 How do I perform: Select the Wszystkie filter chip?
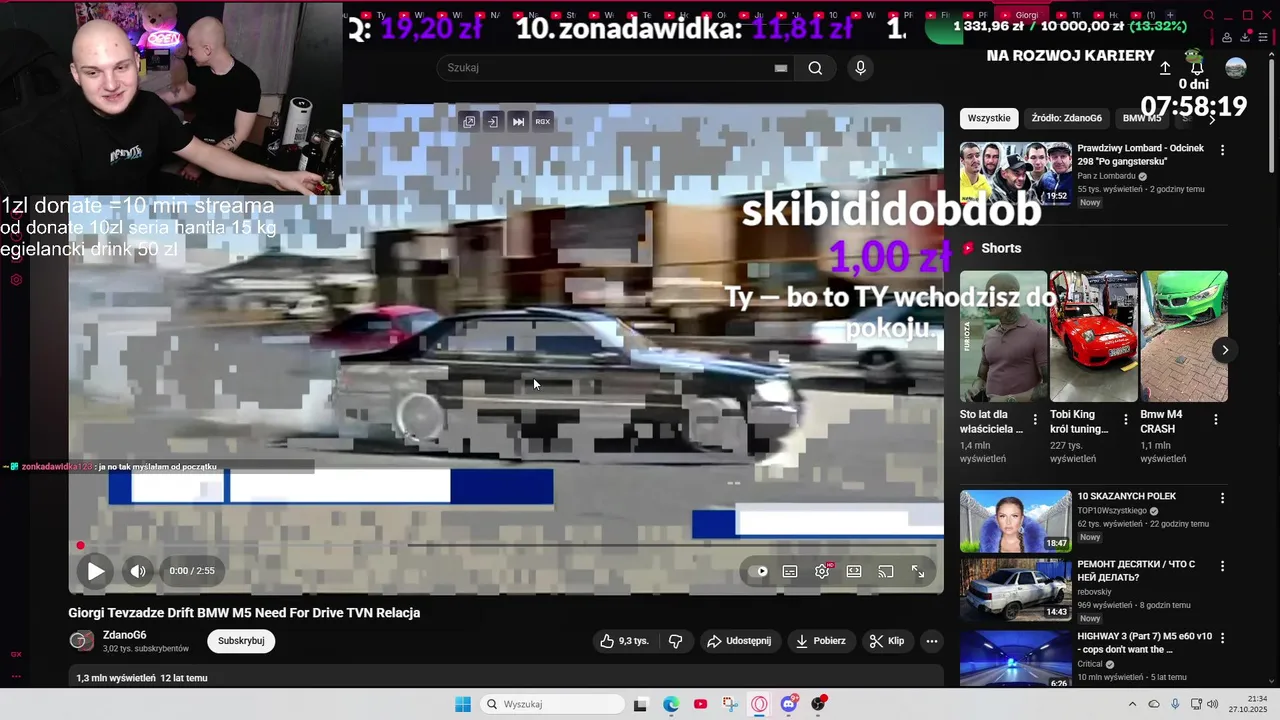(x=989, y=118)
